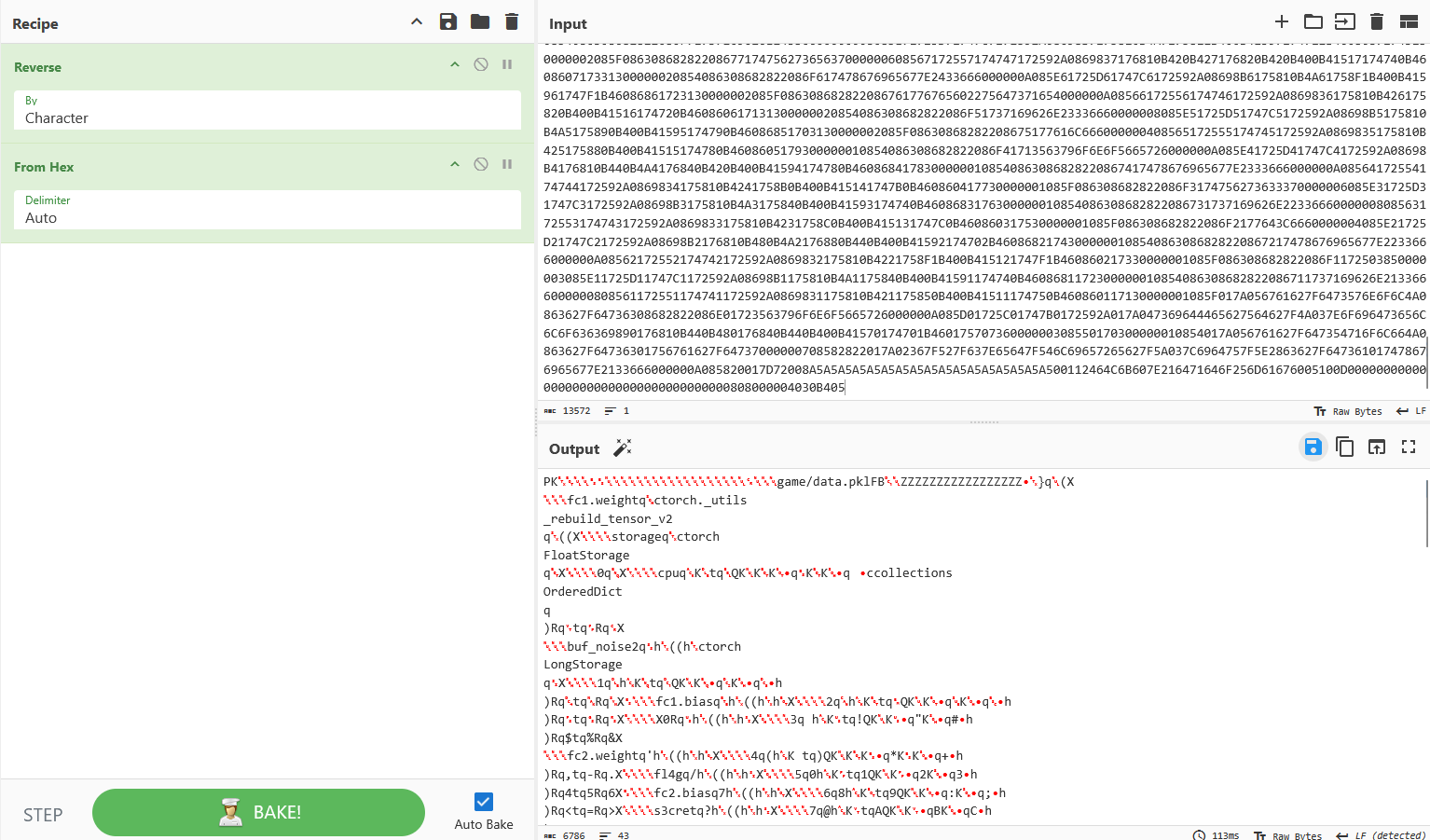Click the Input pane title
1430x840 pixels.
coord(568,24)
